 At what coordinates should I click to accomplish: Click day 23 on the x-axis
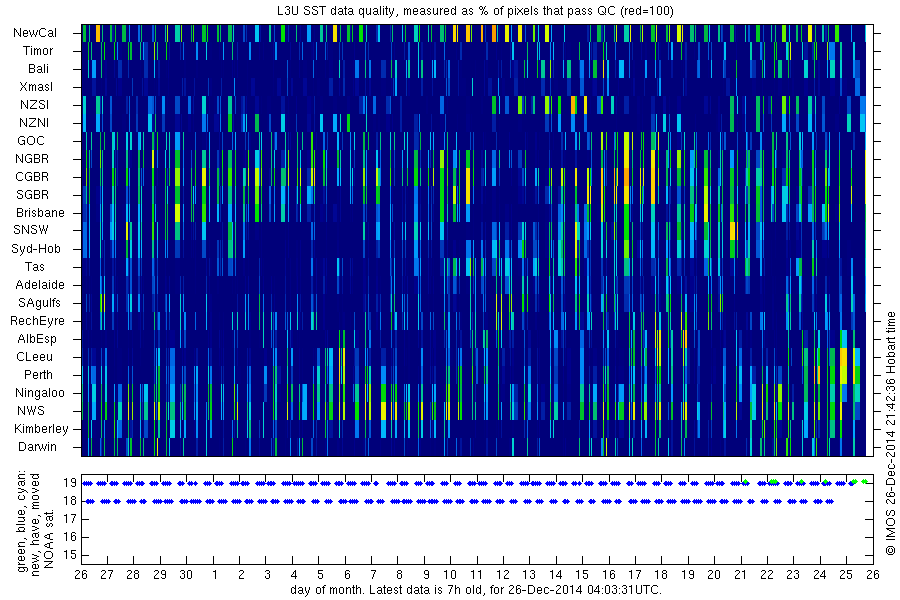coord(793,575)
